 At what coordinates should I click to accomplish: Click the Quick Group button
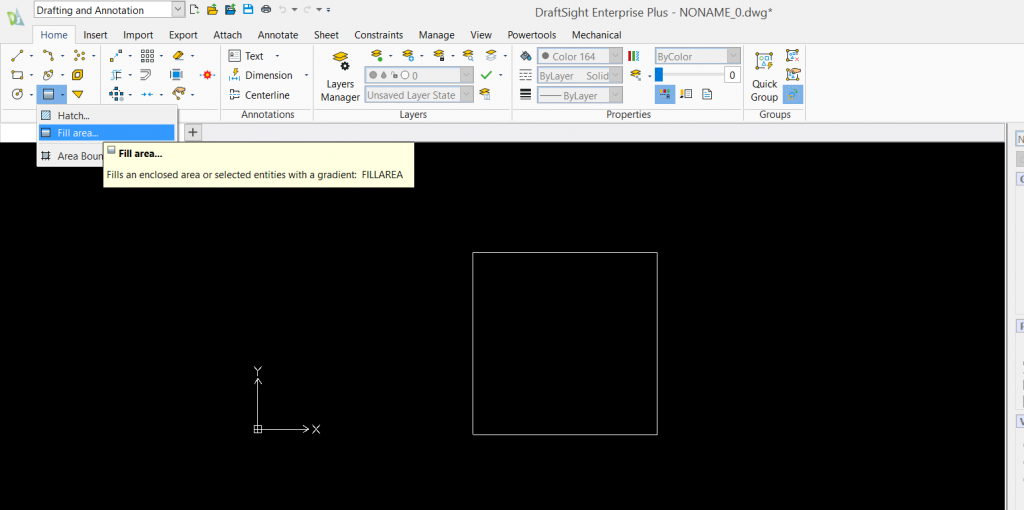[764, 78]
